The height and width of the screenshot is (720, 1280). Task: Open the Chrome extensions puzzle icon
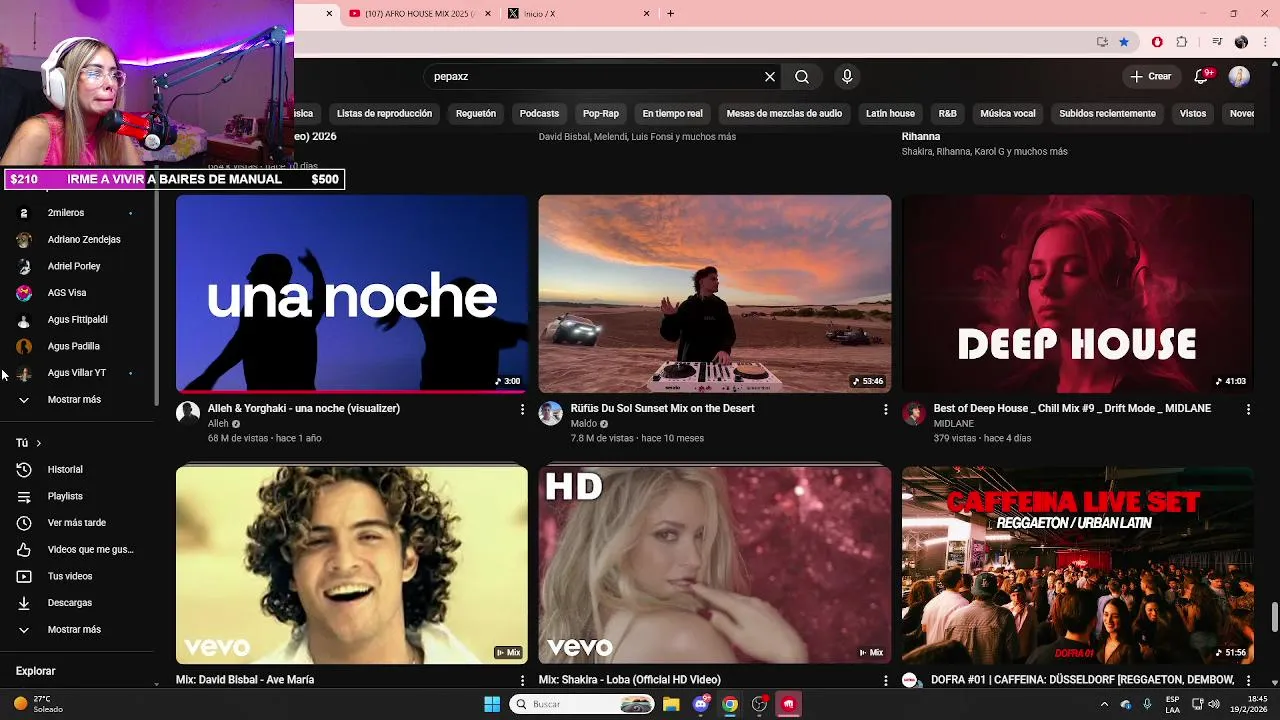[x=1182, y=42]
